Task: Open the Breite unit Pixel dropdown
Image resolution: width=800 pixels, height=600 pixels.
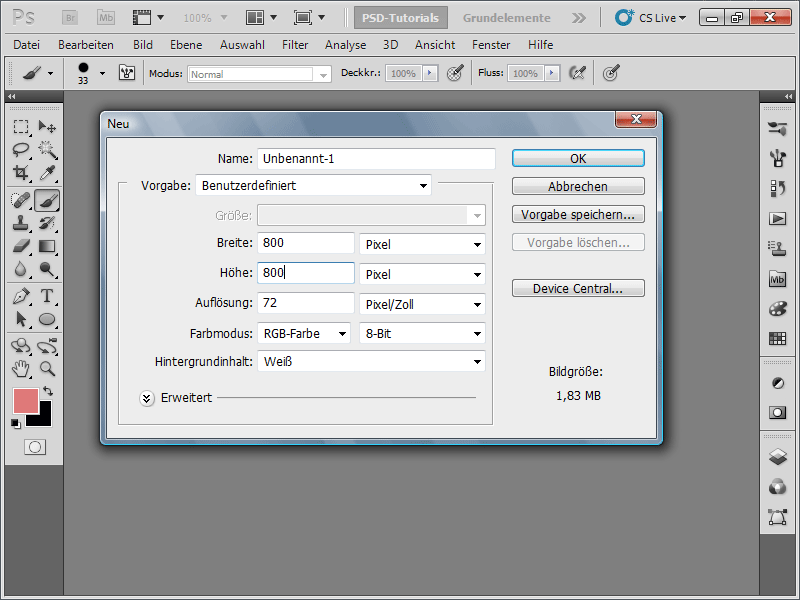Action: [x=422, y=244]
